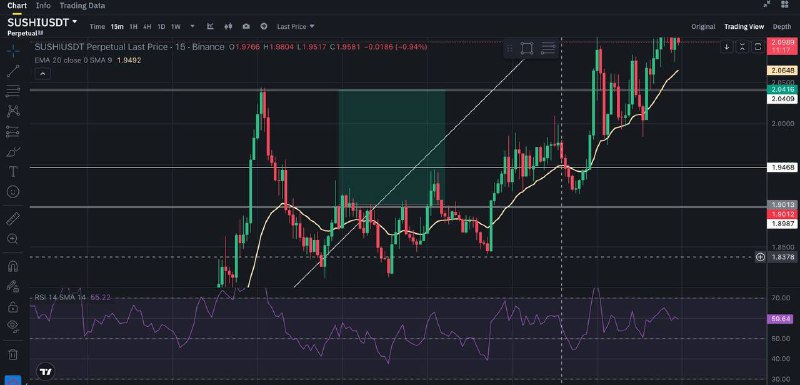
Task: Click the circular plus icon in top toolbar
Action: click(264, 26)
